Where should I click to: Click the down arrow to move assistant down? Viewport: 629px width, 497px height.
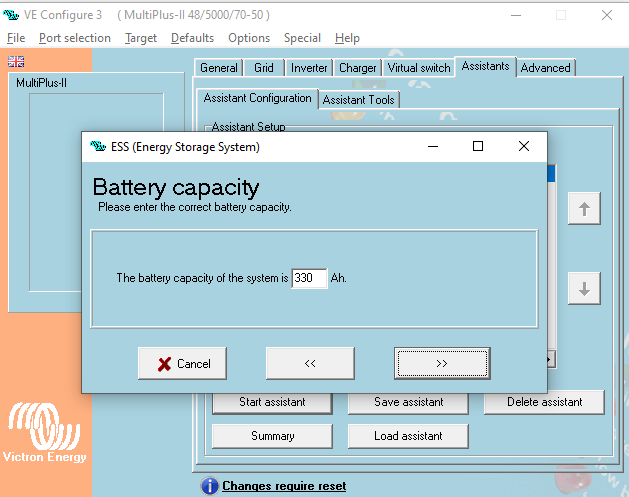pos(584,289)
